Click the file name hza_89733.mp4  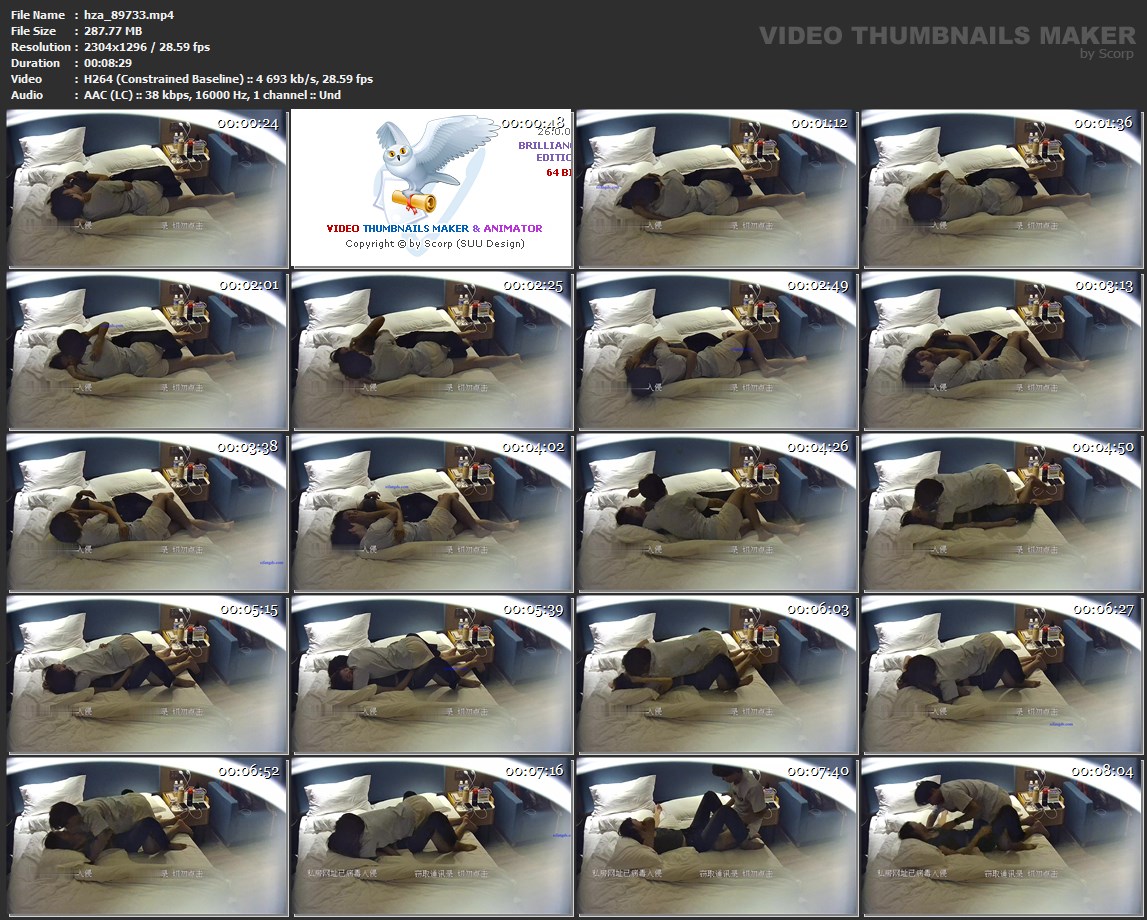129,15
